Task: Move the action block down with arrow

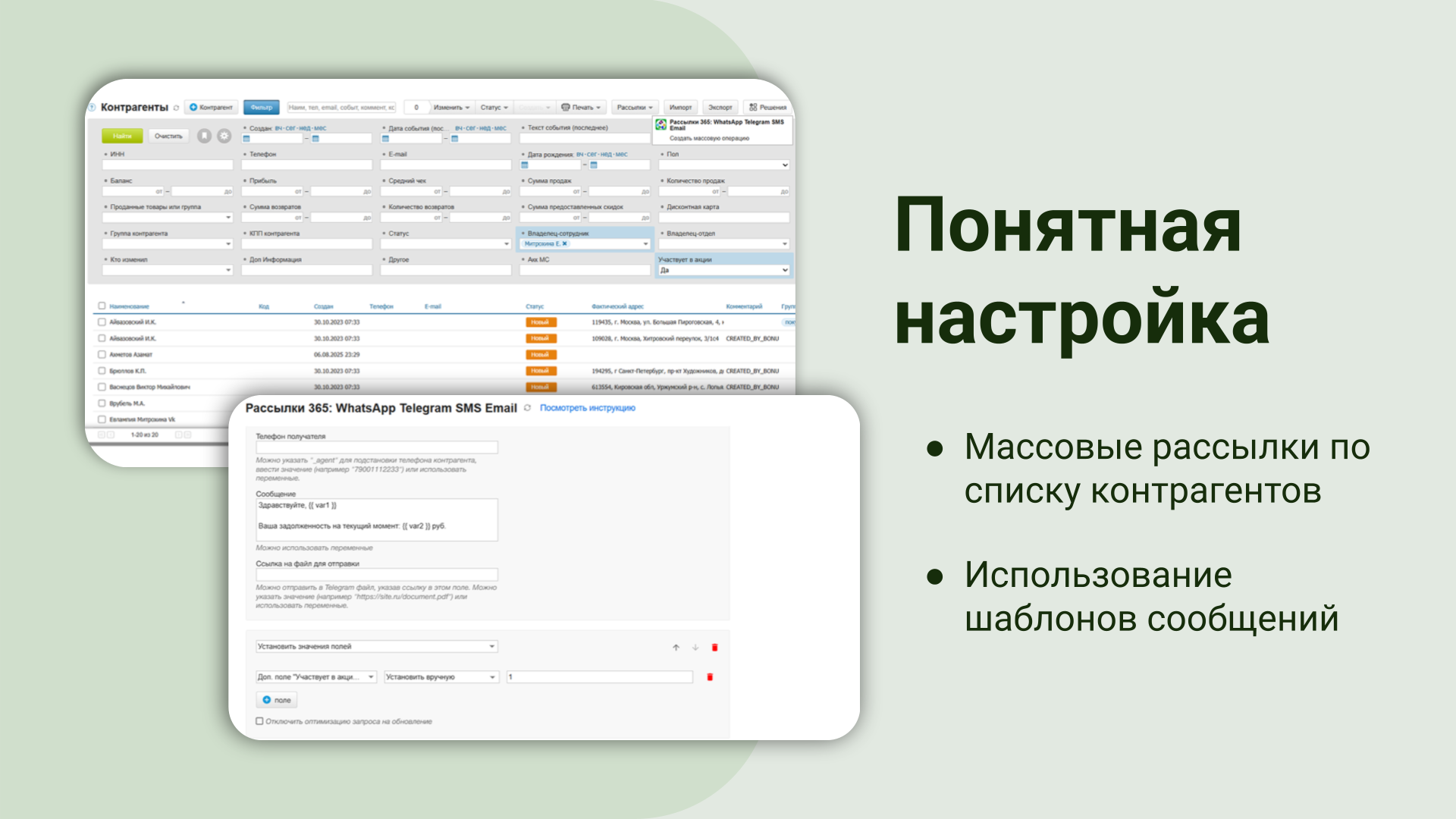Action: pos(695,648)
